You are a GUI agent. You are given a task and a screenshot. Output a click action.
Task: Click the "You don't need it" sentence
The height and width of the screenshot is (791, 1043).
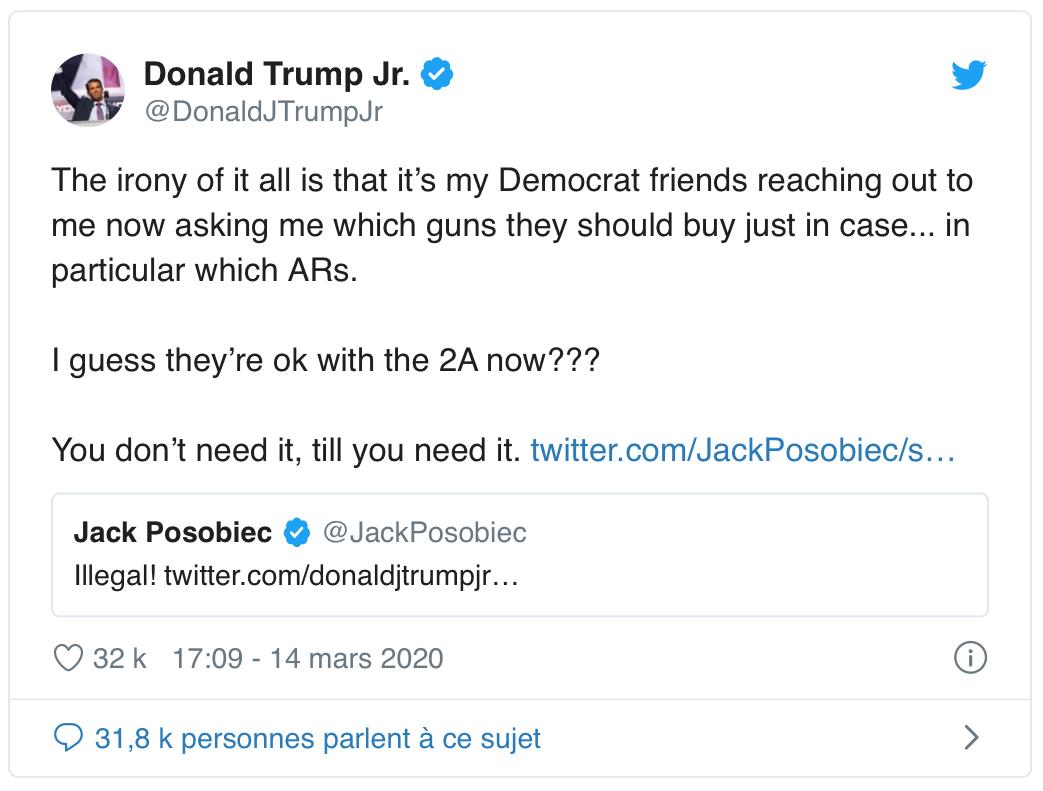[286, 450]
